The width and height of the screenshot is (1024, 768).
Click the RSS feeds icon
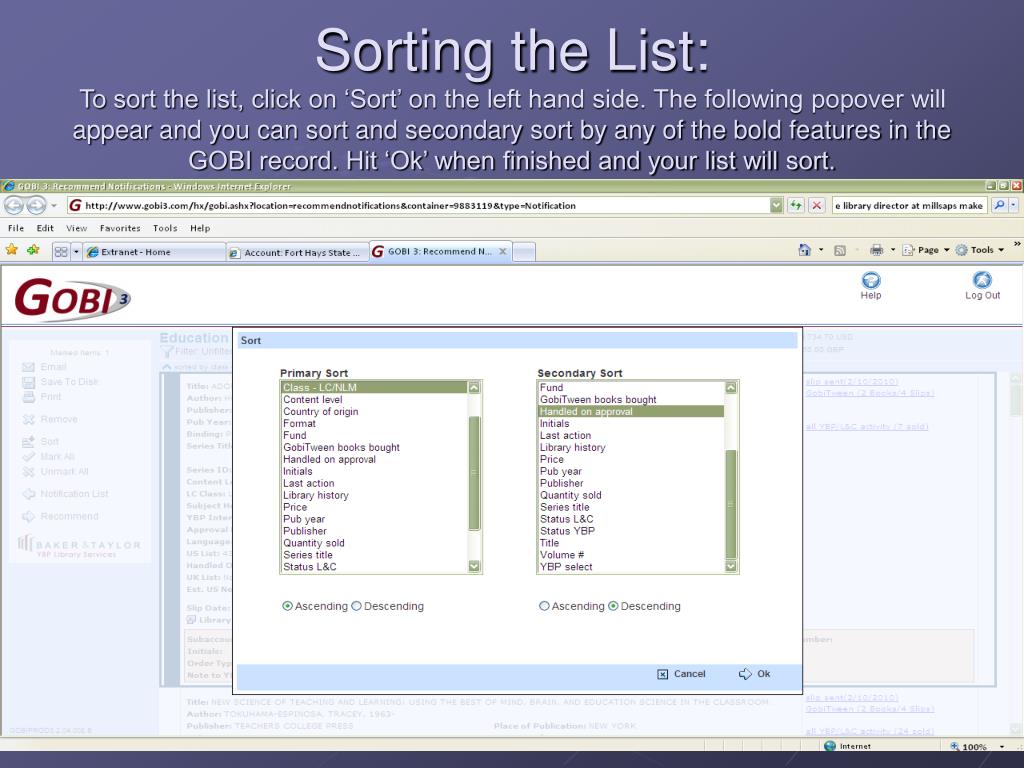pos(840,250)
